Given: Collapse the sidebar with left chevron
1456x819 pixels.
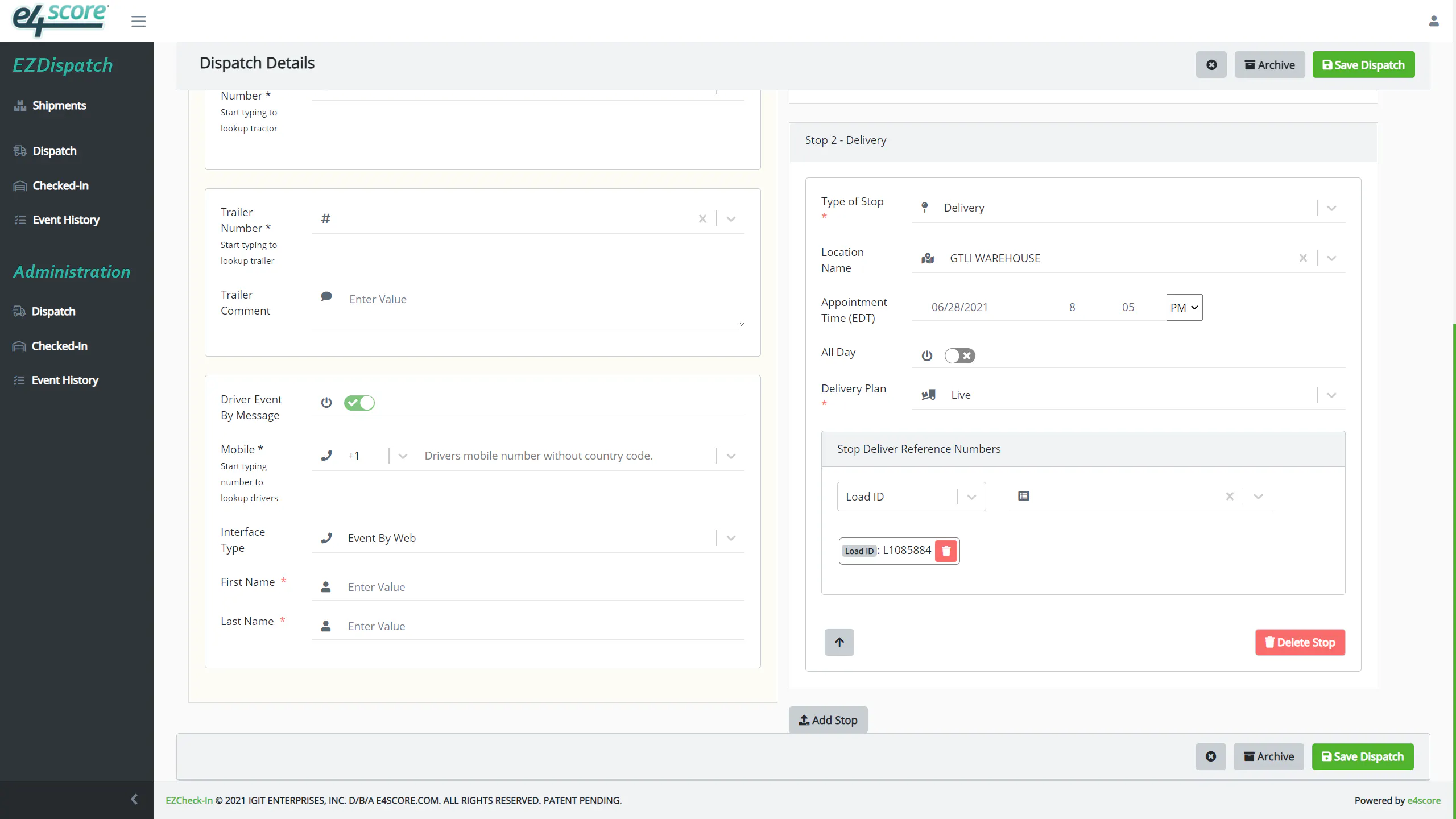Looking at the screenshot, I should tap(134, 799).
